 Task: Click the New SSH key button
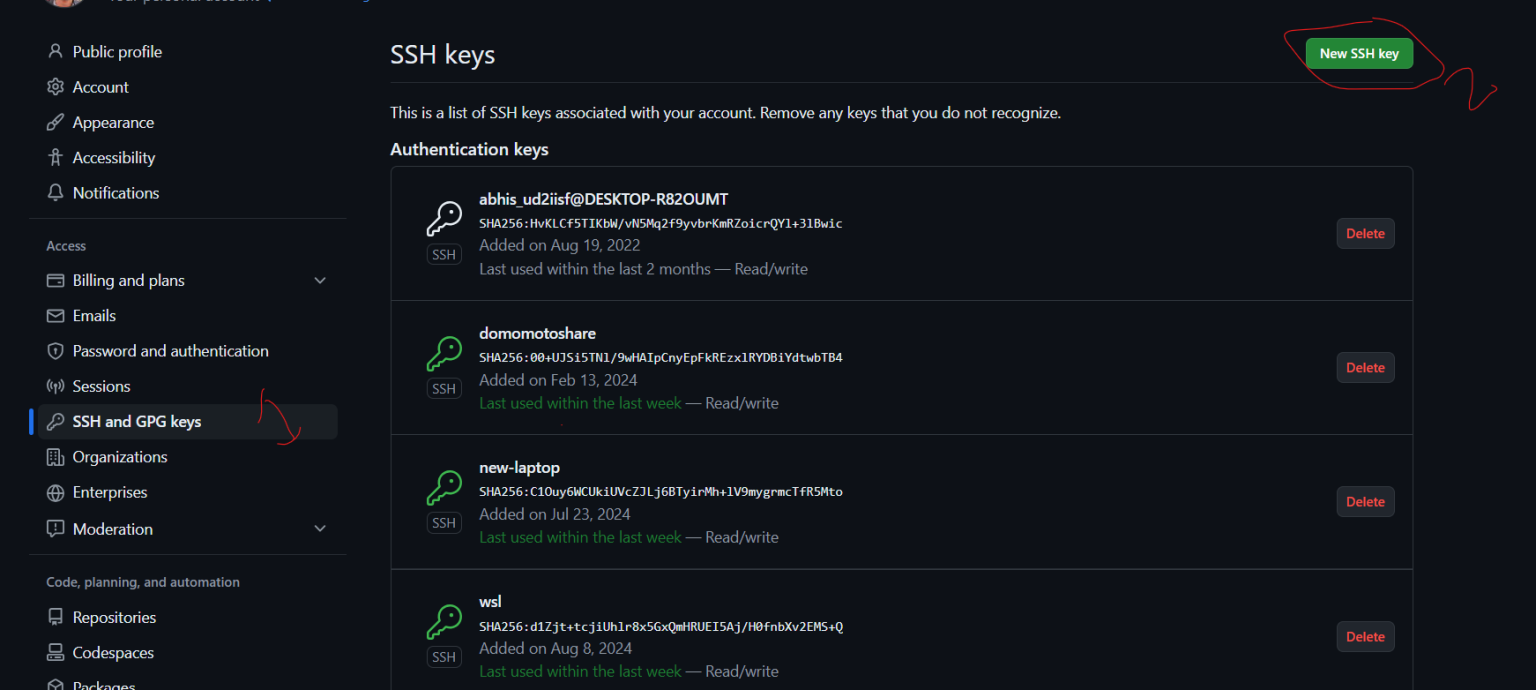pos(1359,53)
